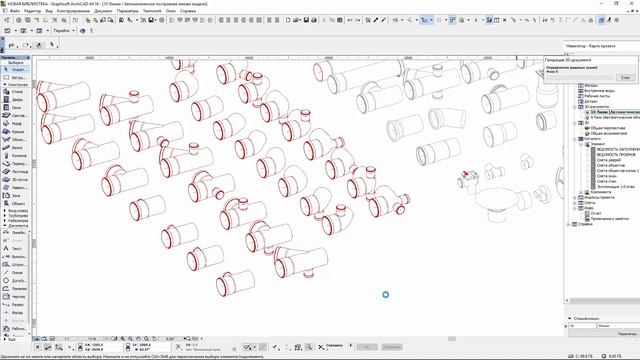
Task: Select the Curtain Wall (Навесная стена) tool
Action: (x=15, y=187)
